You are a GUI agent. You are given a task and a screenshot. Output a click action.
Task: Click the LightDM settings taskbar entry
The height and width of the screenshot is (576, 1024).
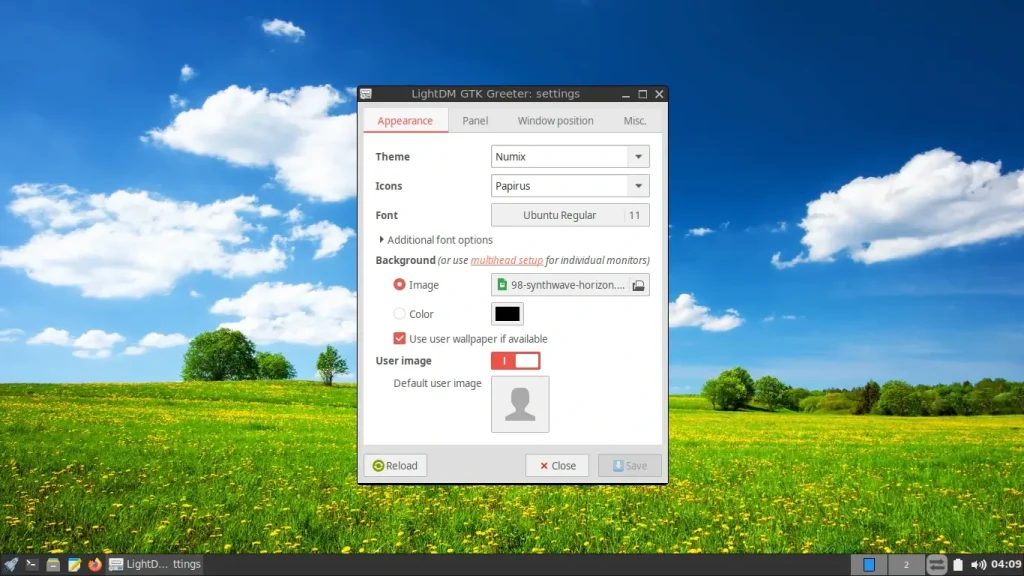pos(155,564)
